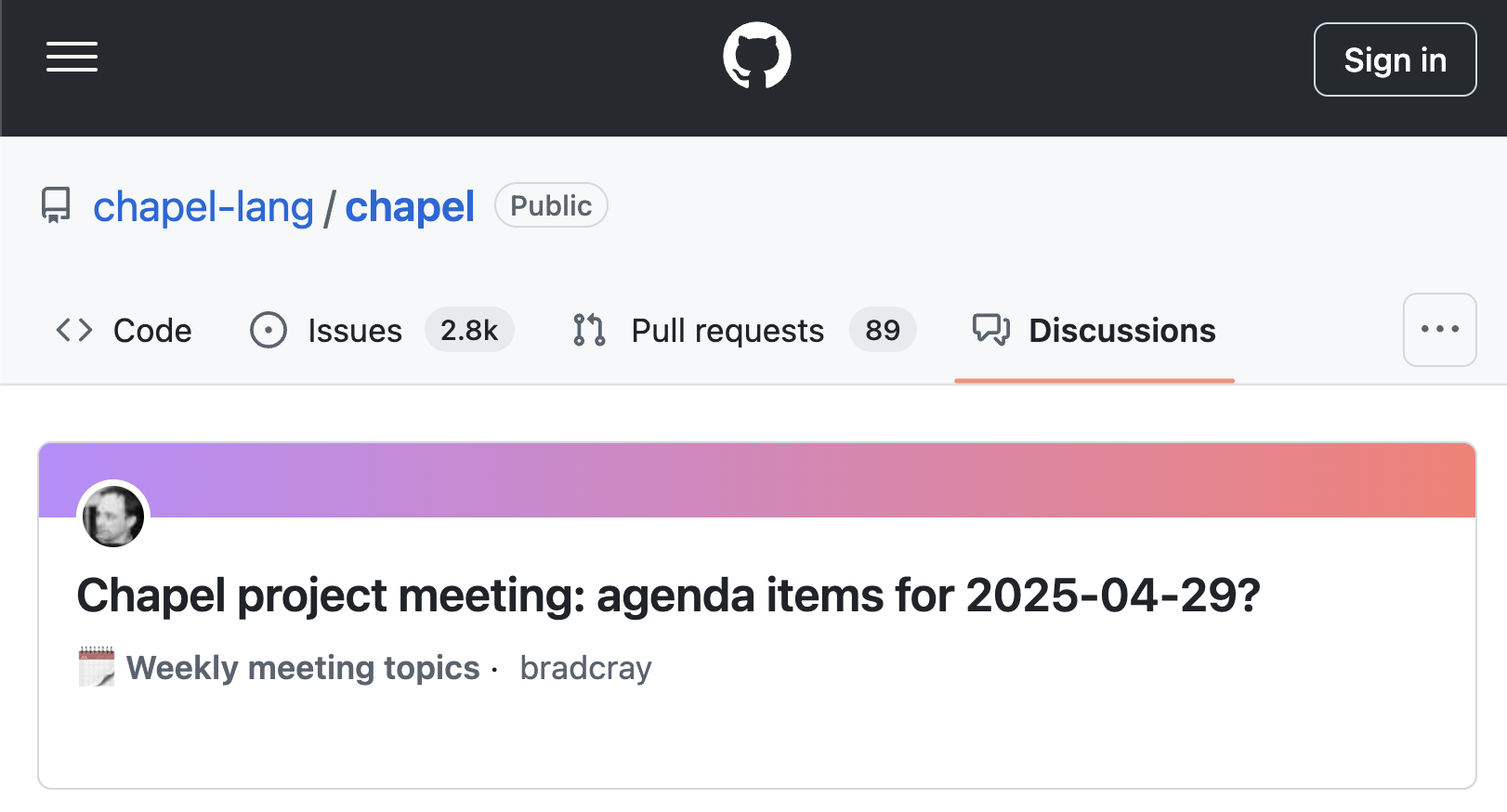Expand the three-dot more tabs menu
This screenshot has height=812, width=1507.
point(1440,330)
